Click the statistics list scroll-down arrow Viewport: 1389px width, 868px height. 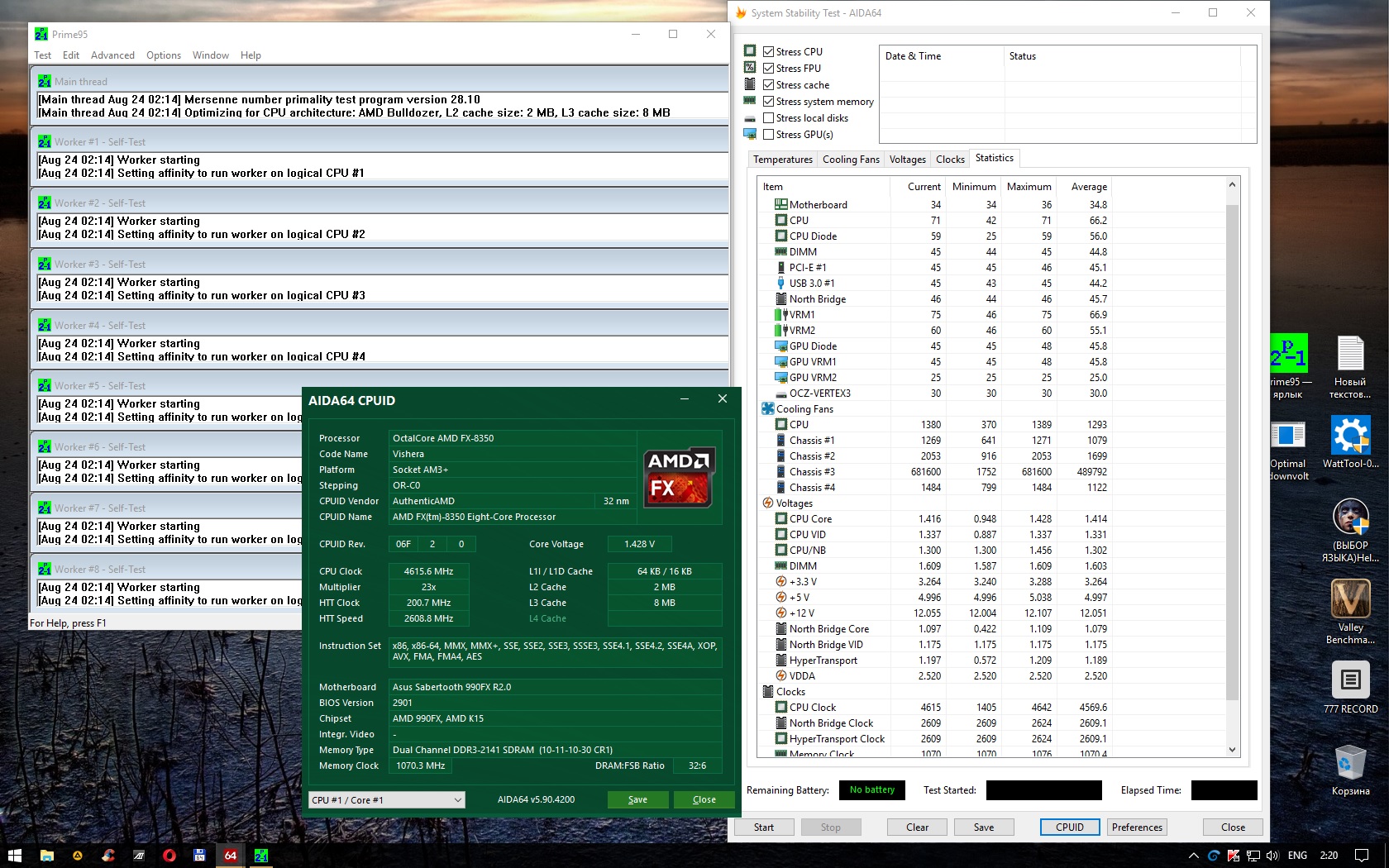(x=1232, y=750)
